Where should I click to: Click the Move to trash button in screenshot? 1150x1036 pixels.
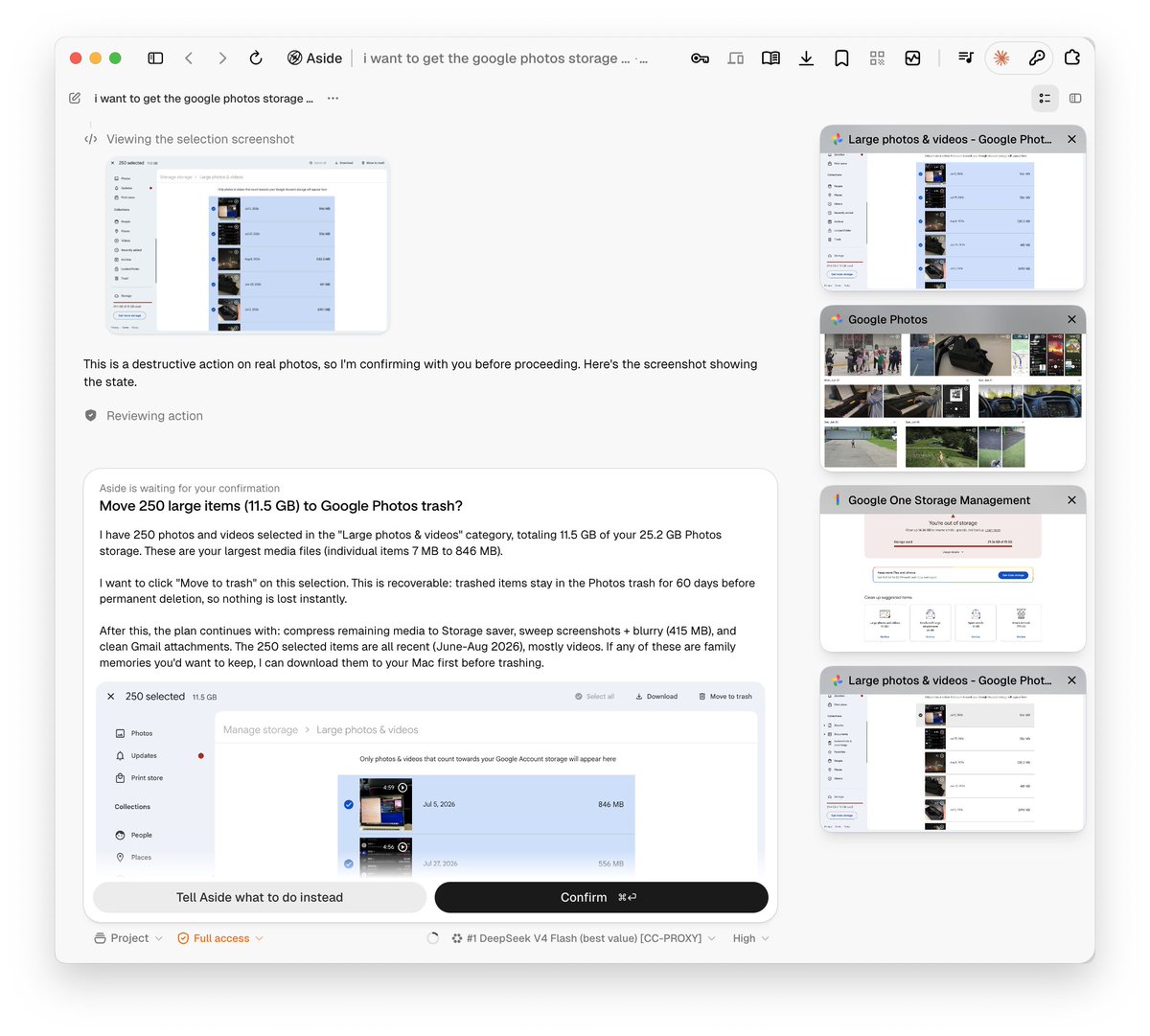(725, 697)
